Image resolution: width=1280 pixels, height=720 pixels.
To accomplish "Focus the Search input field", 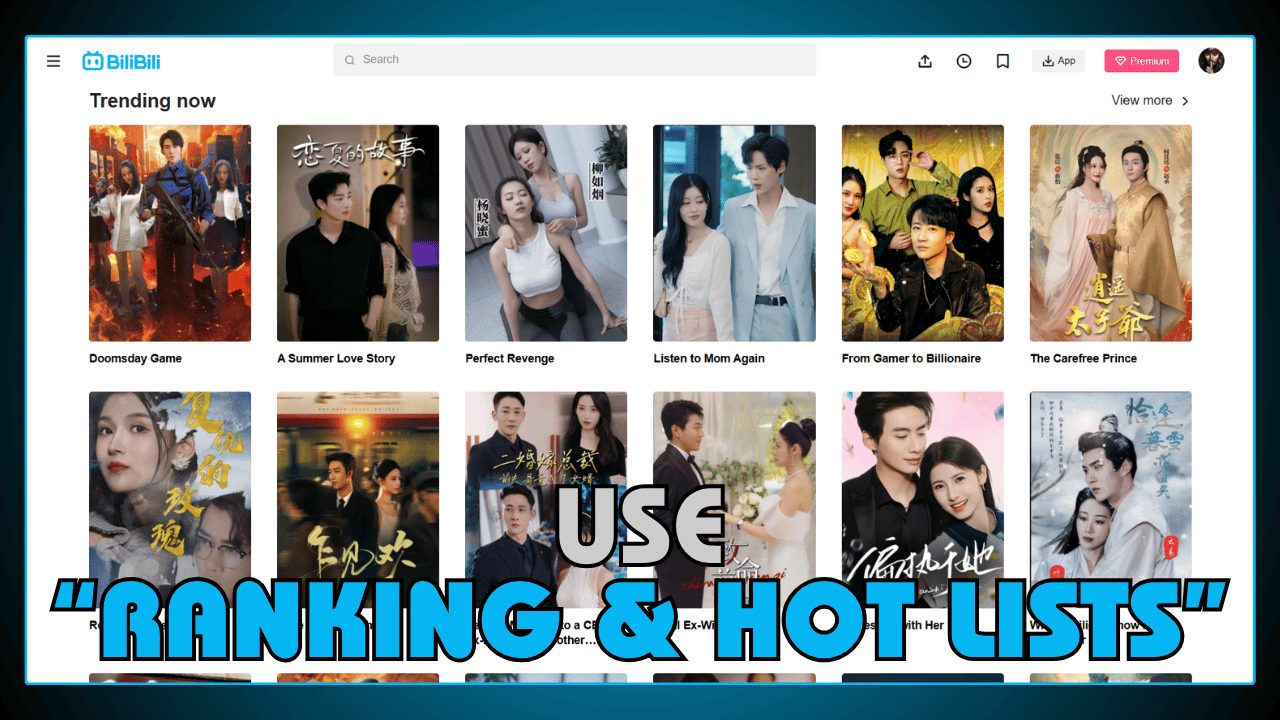I will [575, 60].
